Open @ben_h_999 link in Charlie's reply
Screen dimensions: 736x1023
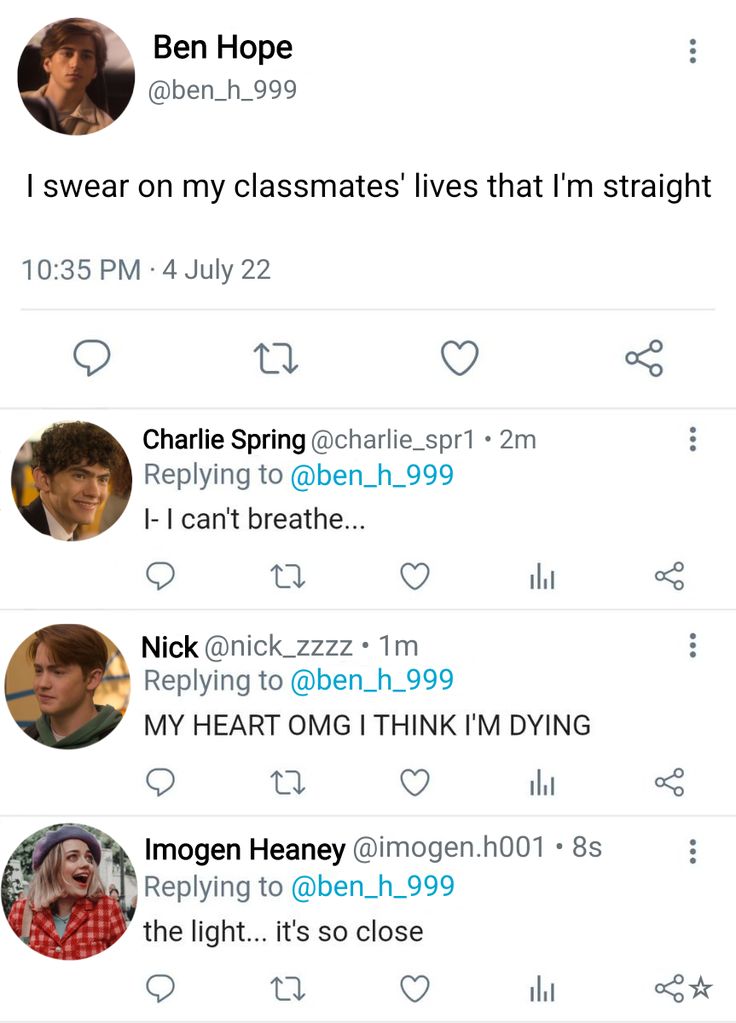(x=371, y=474)
